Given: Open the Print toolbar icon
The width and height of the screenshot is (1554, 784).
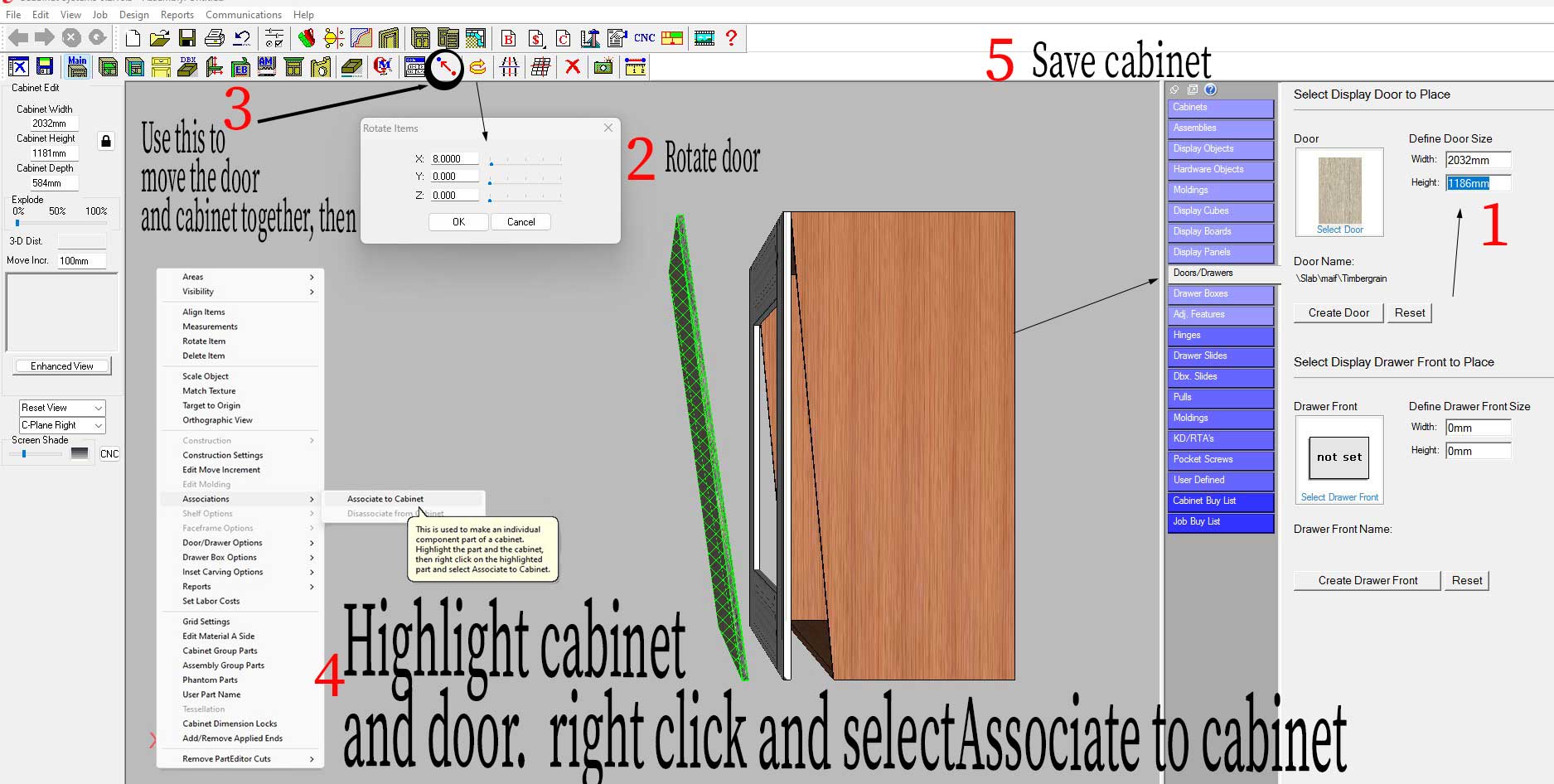Looking at the screenshot, I should click(215, 38).
